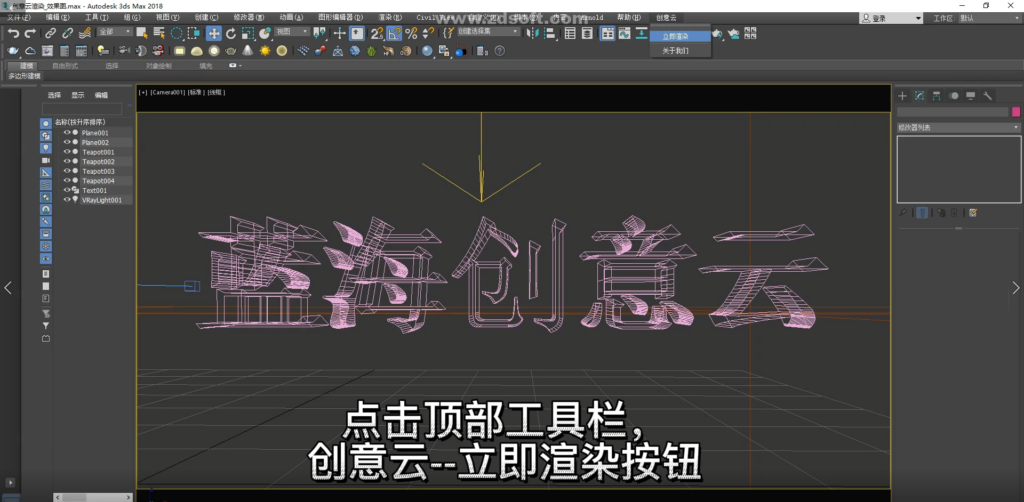Viewport: 1024px width, 502px height.
Task: Open the scene explorer 编辑 menu
Action: [x=101, y=95]
